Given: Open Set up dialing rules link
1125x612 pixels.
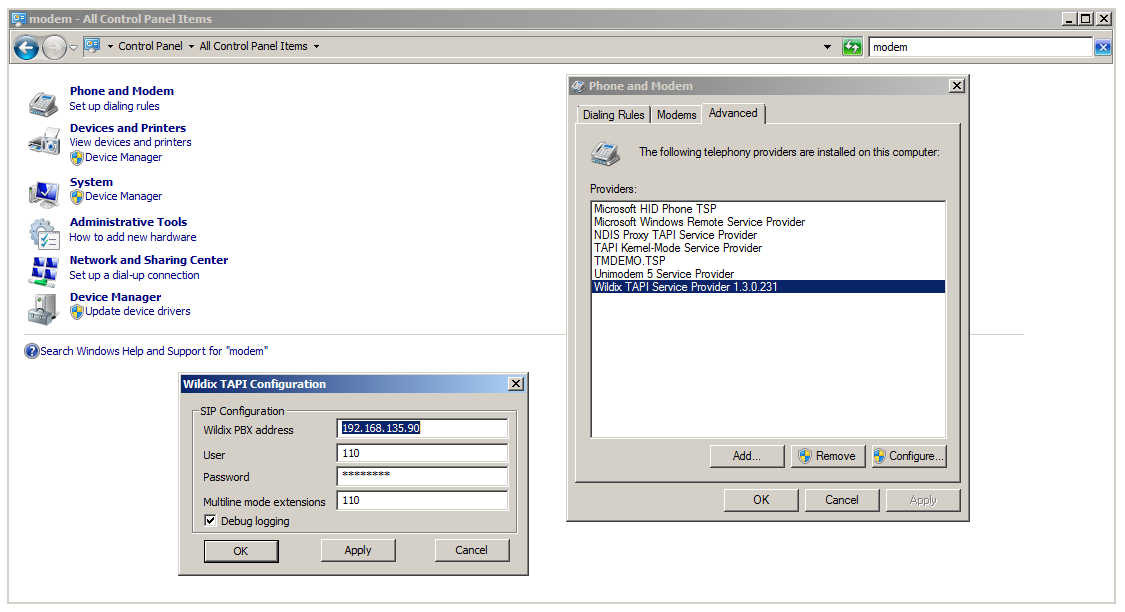Looking at the screenshot, I should click(114, 106).
